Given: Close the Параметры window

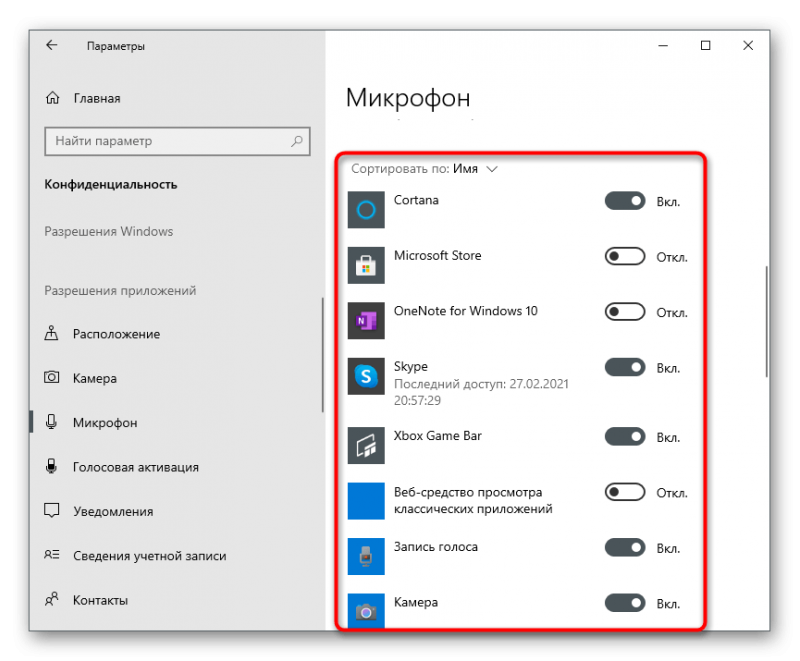Looking at the screenshot, I should pyautogui.click(x=747, y=45).
